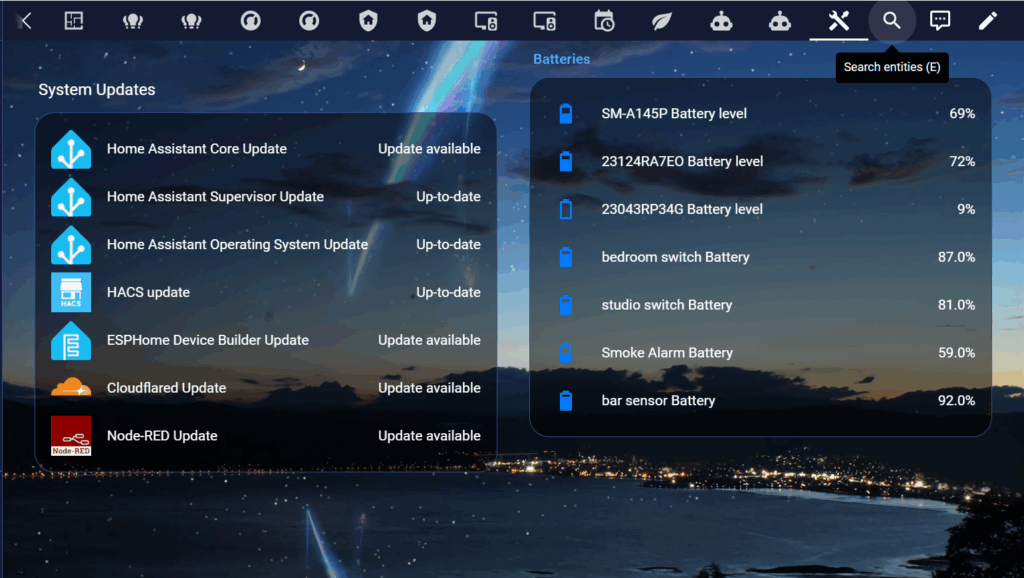Image resolution: width=1024 pixels, height=578 pixels.
Task: Click Cloudflared's Update available status
Action: [429, 388]
